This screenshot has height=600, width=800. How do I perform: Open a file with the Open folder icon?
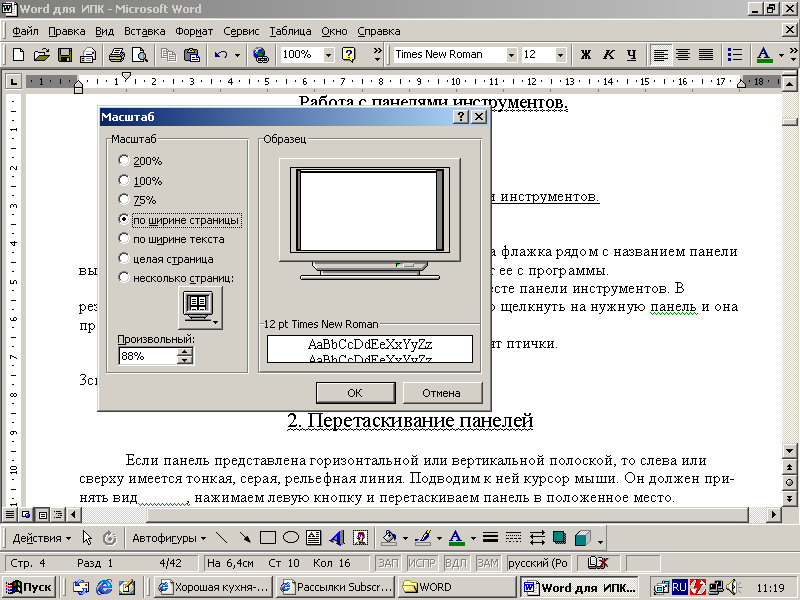point(41,55)
